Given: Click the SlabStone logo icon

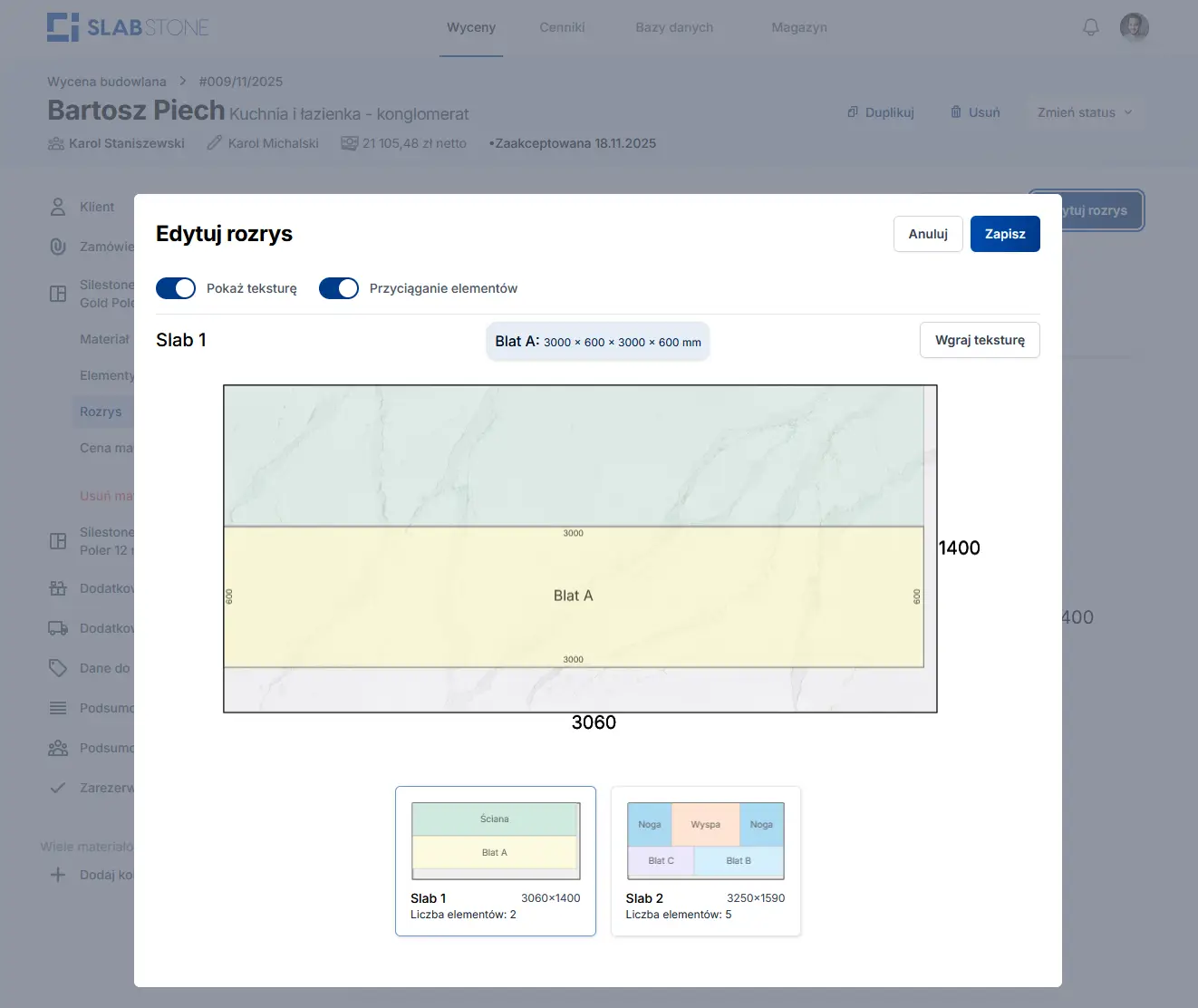Looking at the screenshot, I should [63, 27].
